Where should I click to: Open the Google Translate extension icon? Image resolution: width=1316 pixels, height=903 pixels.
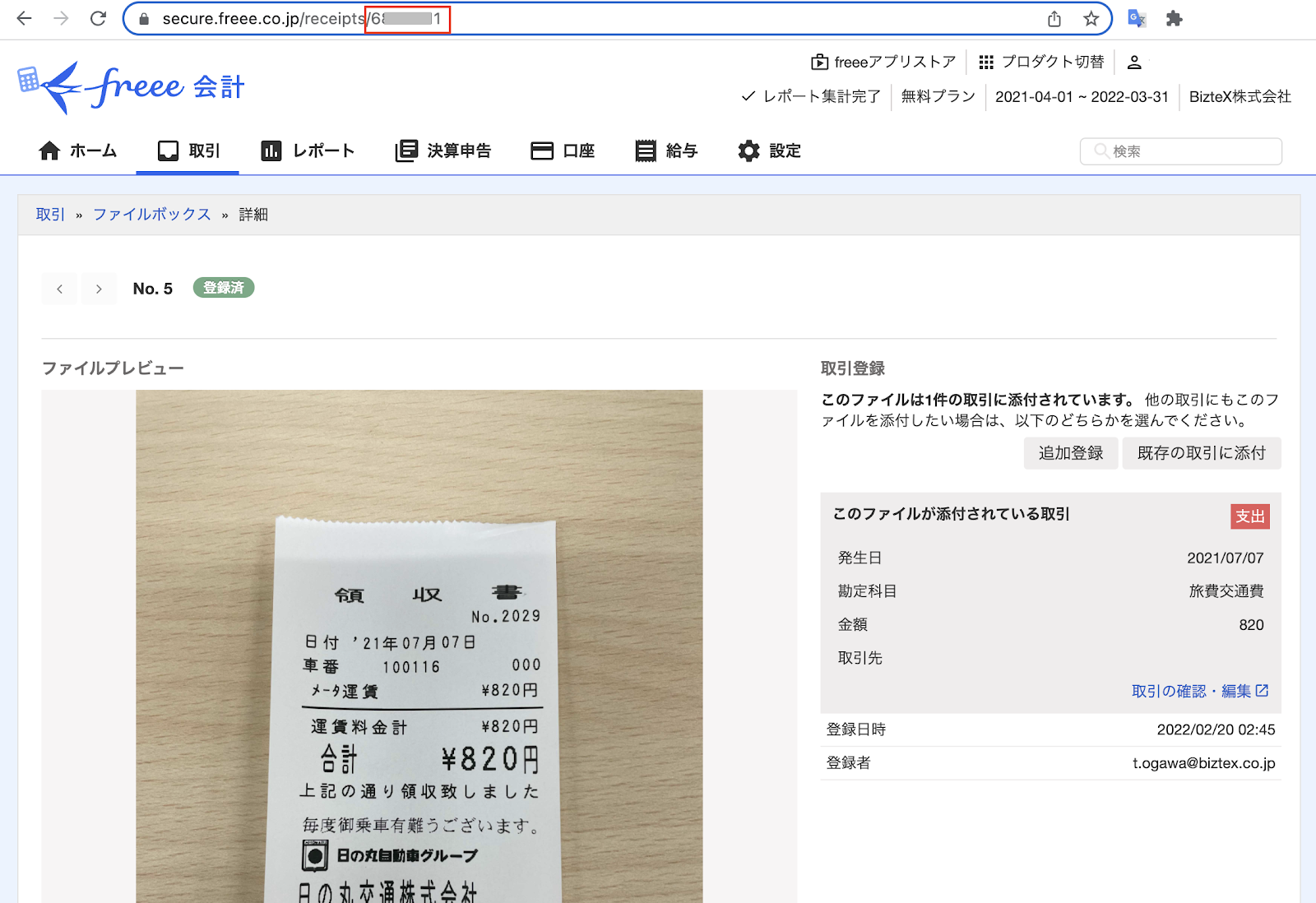coord(1137,19)
